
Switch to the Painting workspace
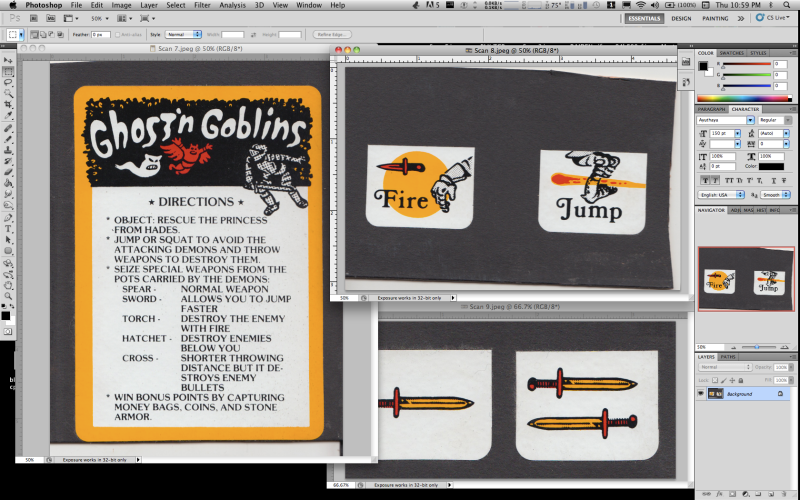[715, 18]
